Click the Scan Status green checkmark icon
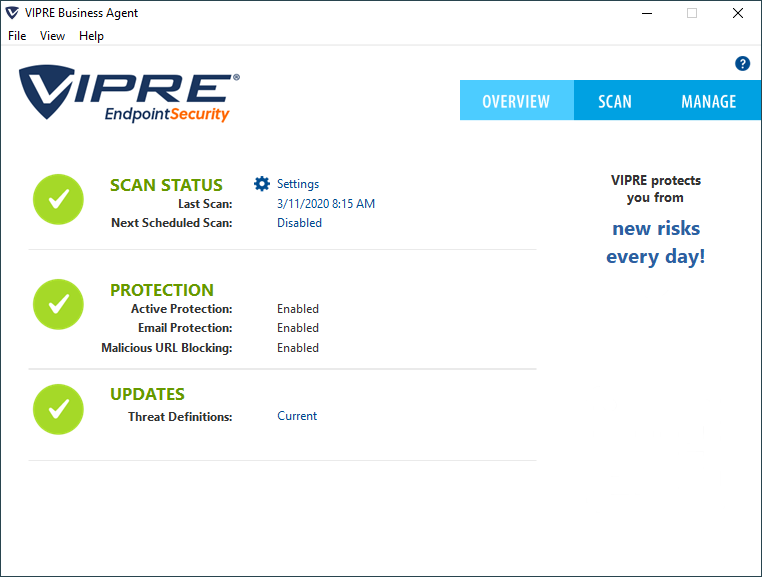 (59, 199)
